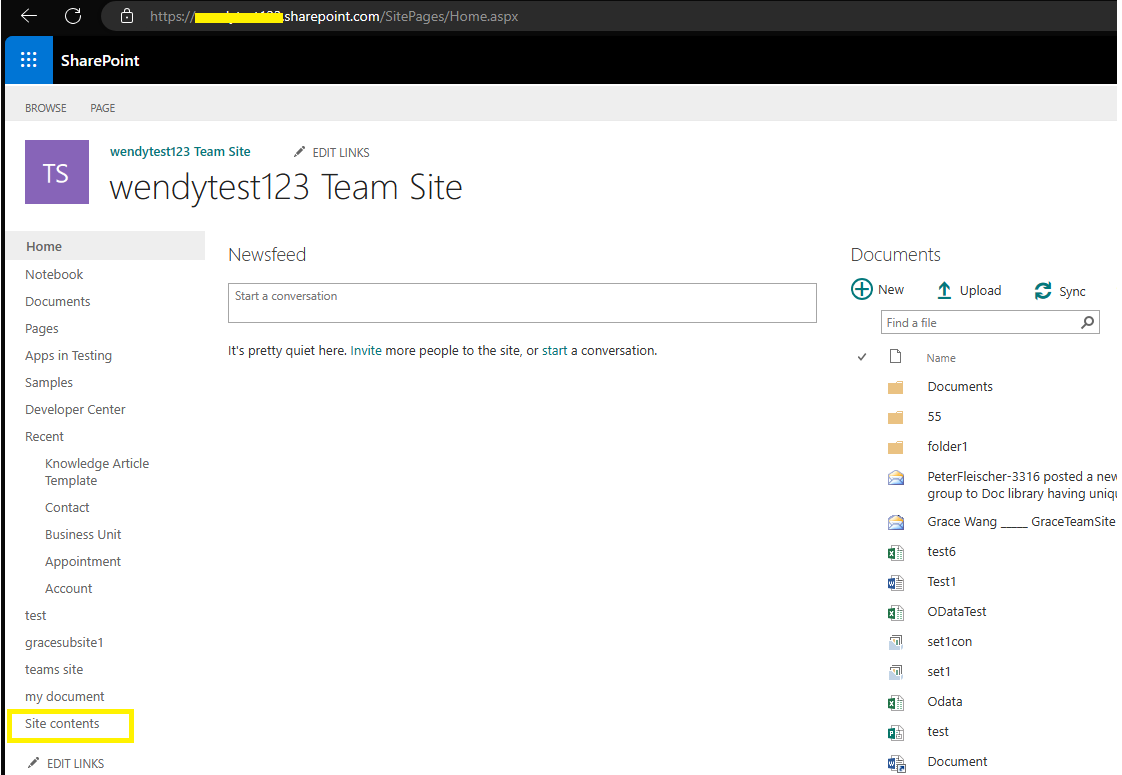Open the BROWSE ribbon tab
Viewport: 1122px width, 775px height.
46,108
